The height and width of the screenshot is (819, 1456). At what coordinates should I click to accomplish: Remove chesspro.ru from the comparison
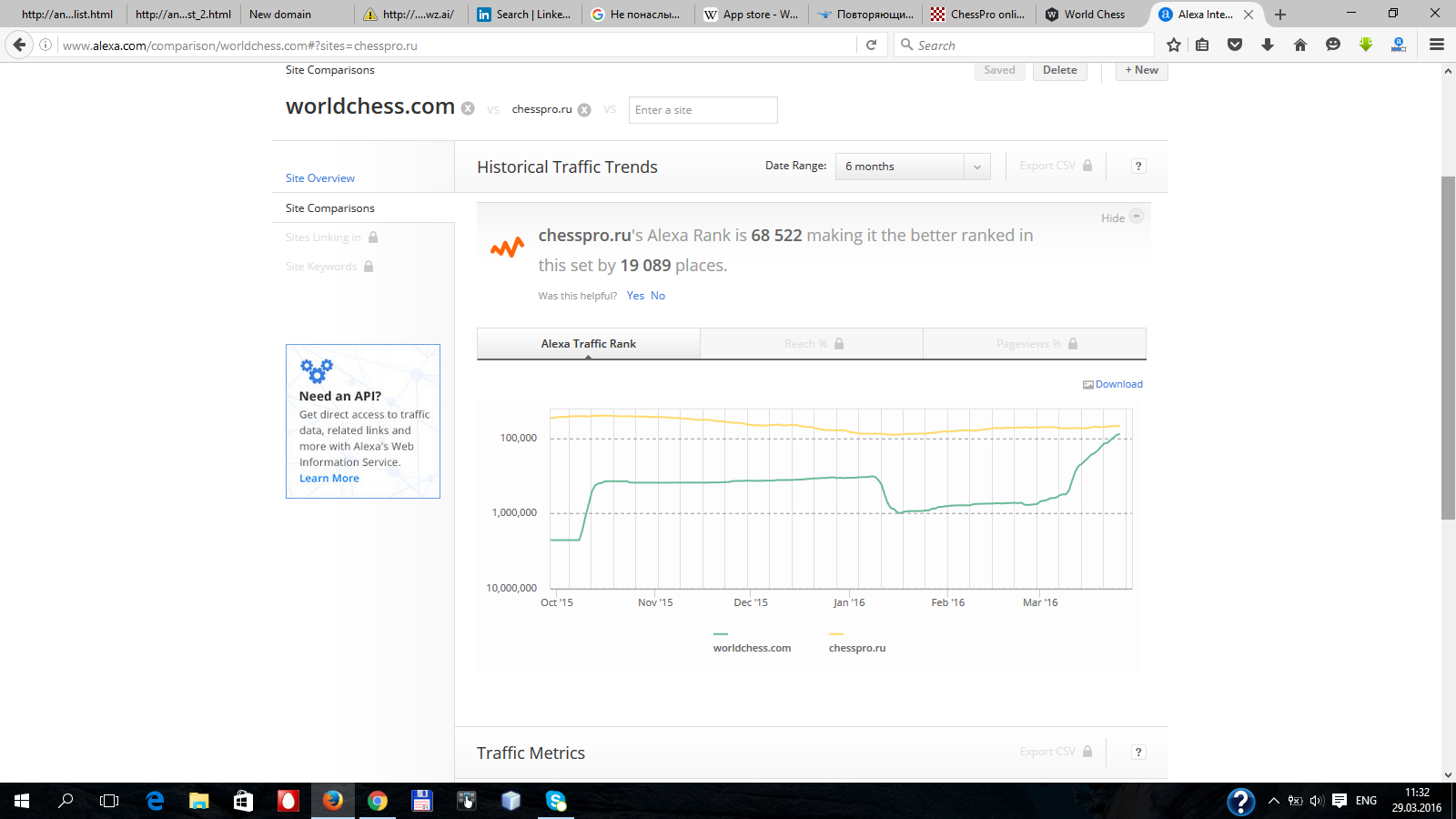[x=584, y=110]
